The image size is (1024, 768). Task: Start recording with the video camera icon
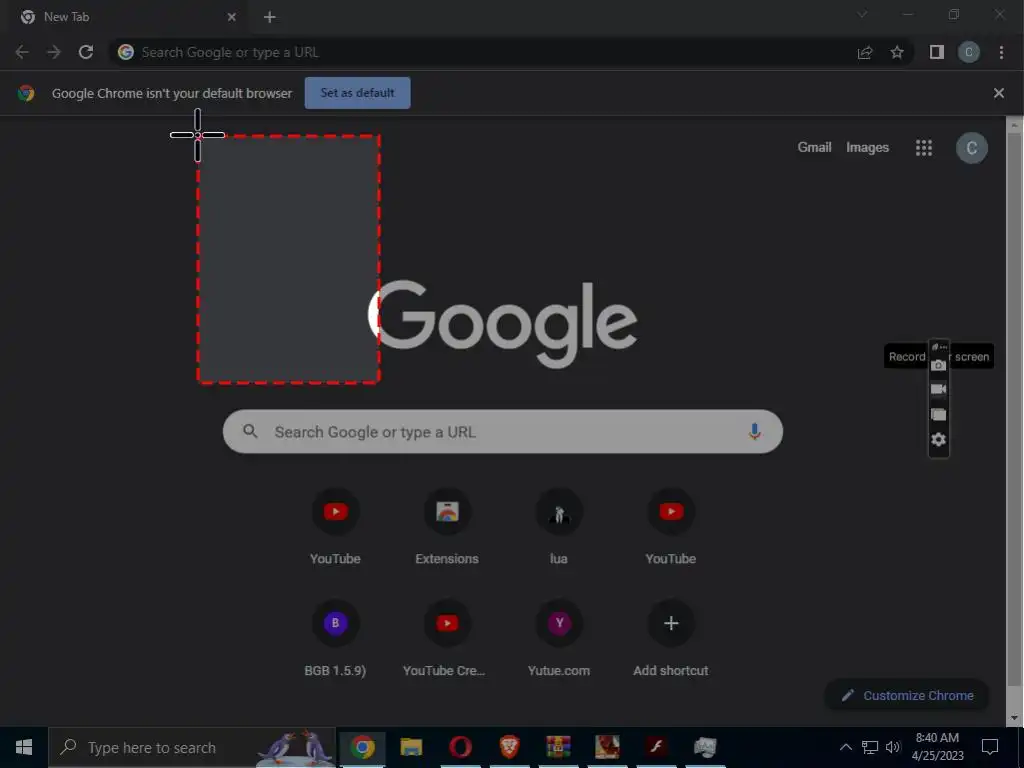pyautogui.click(x=938, y=389)
